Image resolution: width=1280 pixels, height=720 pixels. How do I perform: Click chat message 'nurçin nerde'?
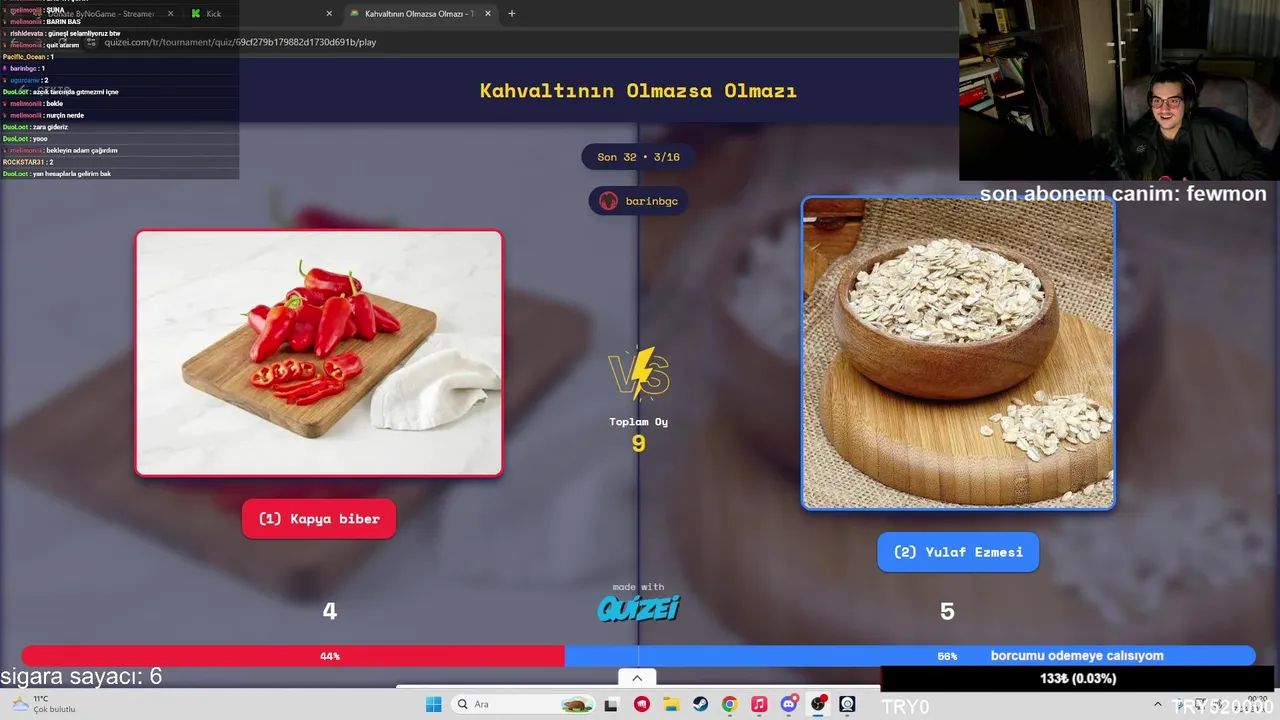[65, 115]
